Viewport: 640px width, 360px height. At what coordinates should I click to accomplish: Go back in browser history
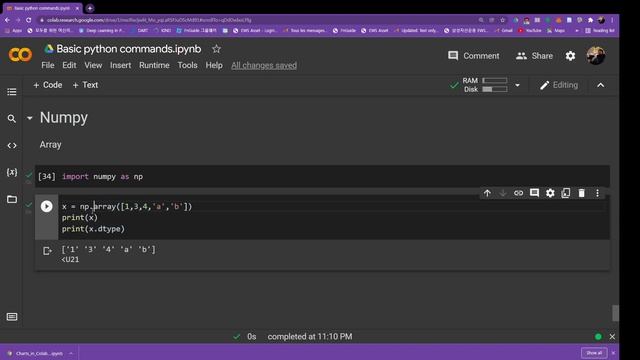[7, 20]
